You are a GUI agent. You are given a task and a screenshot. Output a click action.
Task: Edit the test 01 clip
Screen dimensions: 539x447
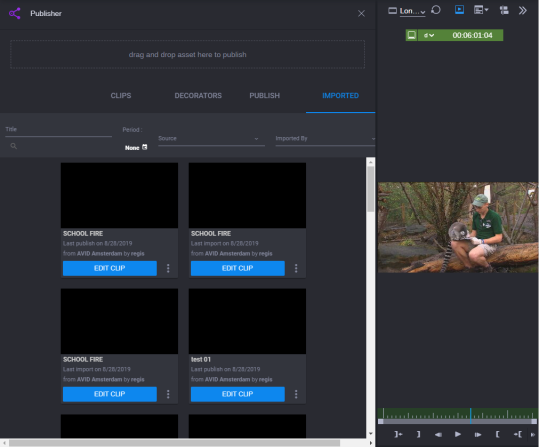[238, 394]
